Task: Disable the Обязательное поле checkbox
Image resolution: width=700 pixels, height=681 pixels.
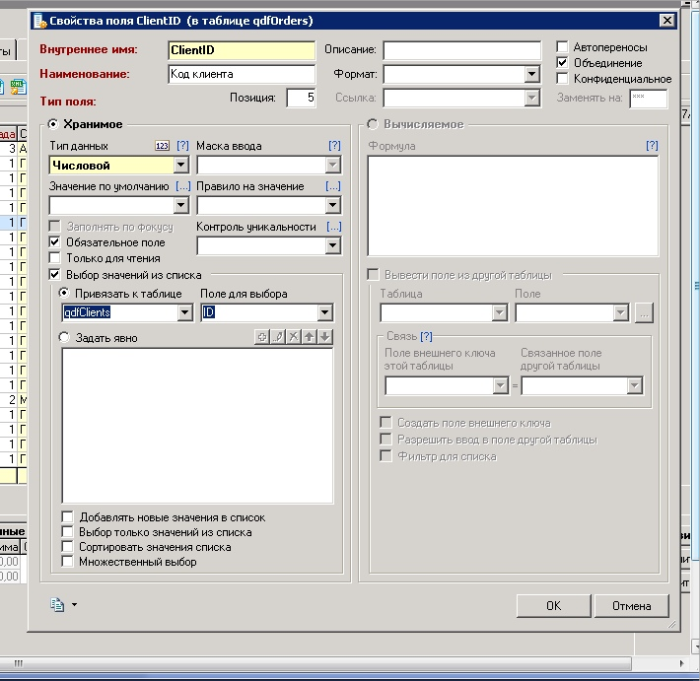Action: click(56, 242)
